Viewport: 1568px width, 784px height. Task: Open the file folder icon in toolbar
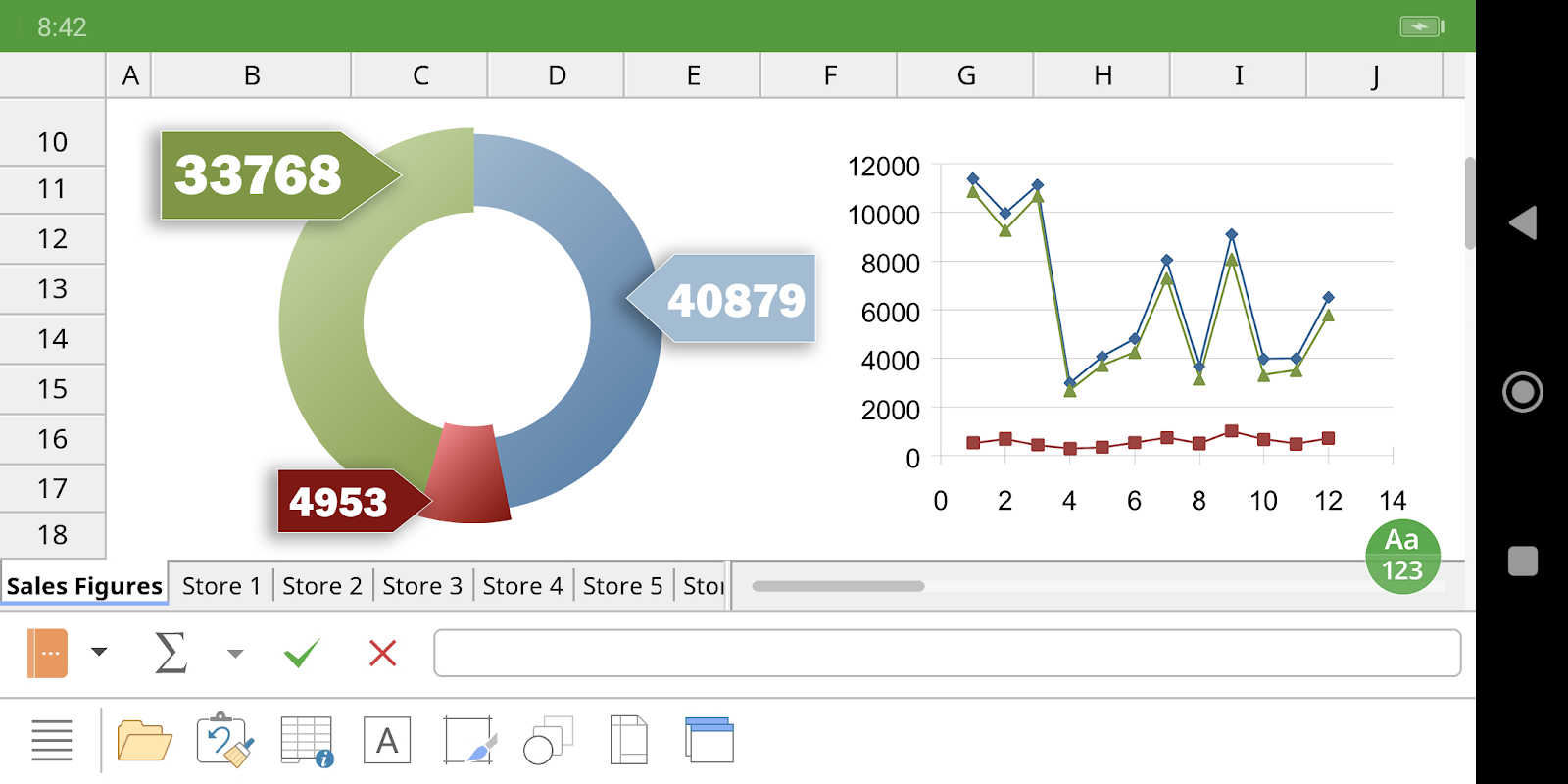point(144,741)
